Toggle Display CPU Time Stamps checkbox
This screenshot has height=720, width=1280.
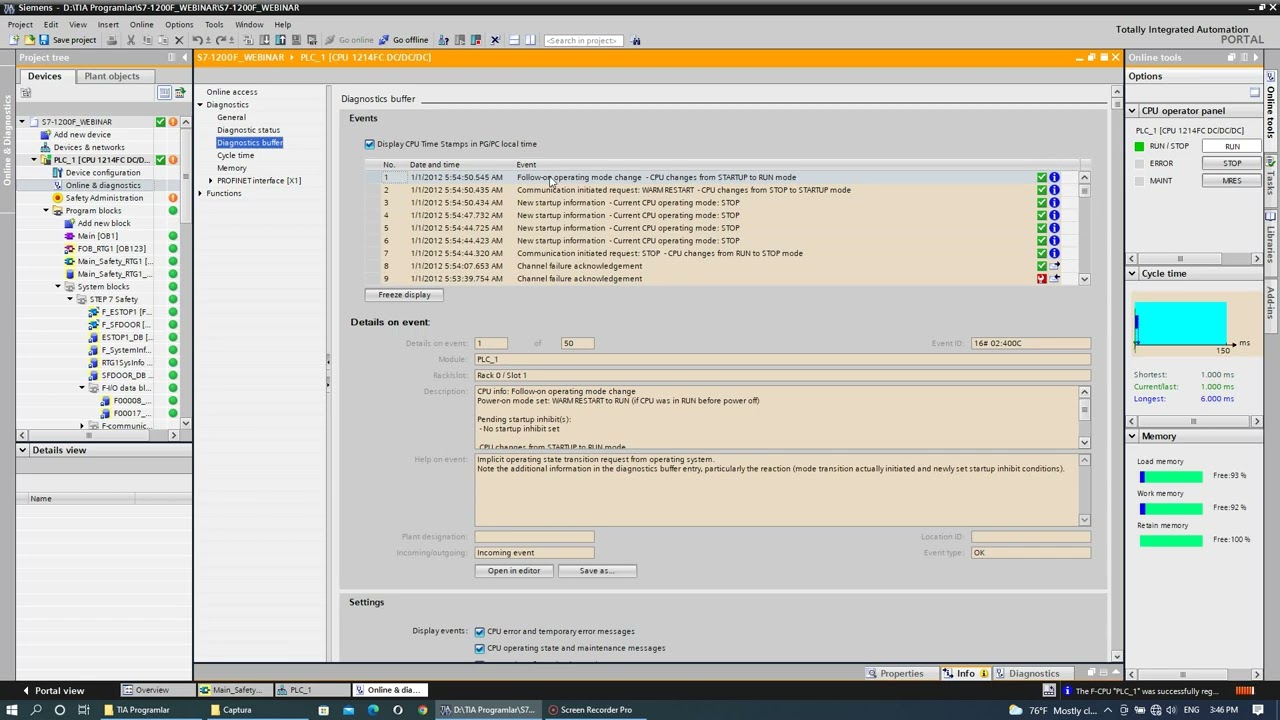[x=370, y=144]
